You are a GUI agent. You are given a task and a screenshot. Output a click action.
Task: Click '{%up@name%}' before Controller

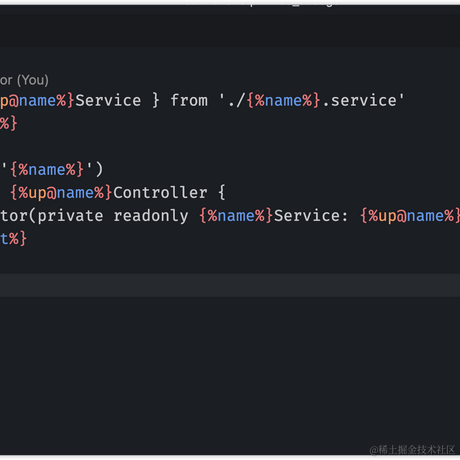click(x=61, y=193)
